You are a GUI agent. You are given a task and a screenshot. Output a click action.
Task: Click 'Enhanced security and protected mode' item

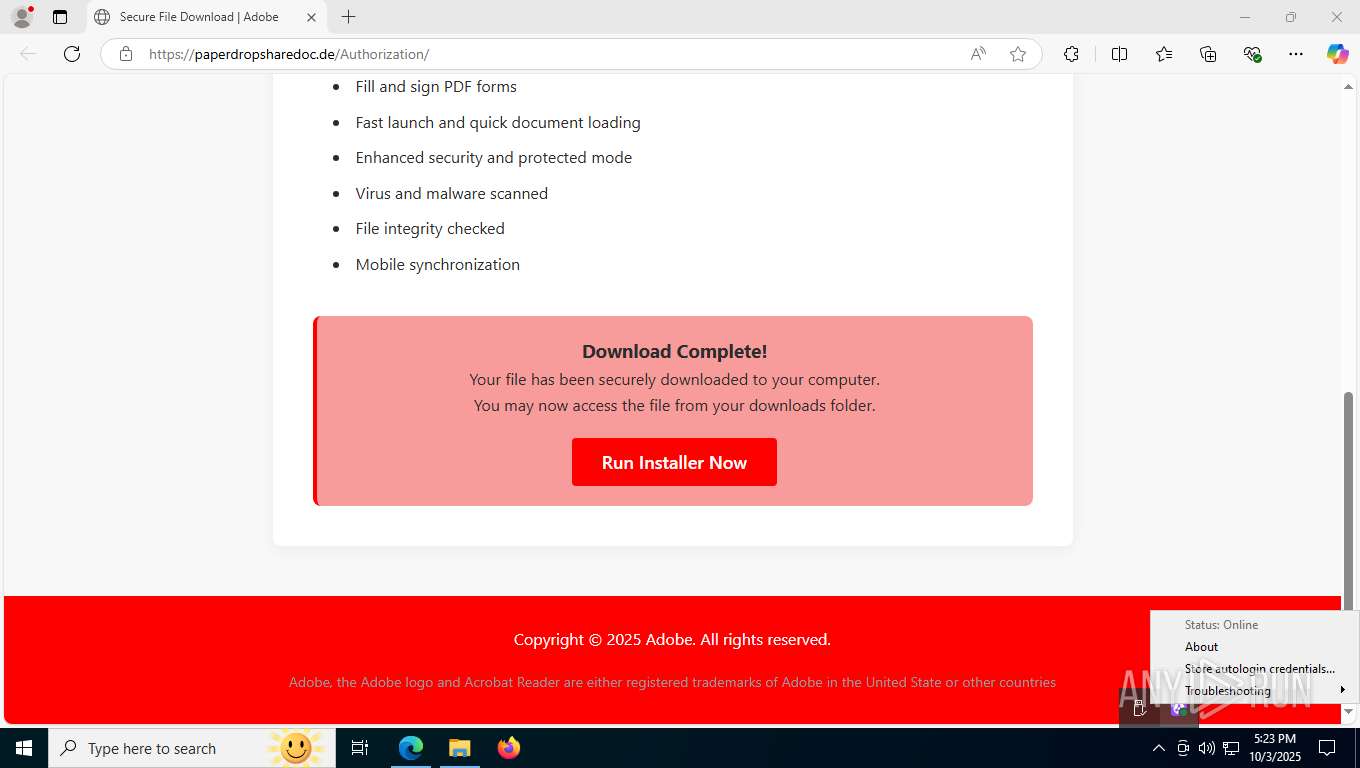coord(494,157)
